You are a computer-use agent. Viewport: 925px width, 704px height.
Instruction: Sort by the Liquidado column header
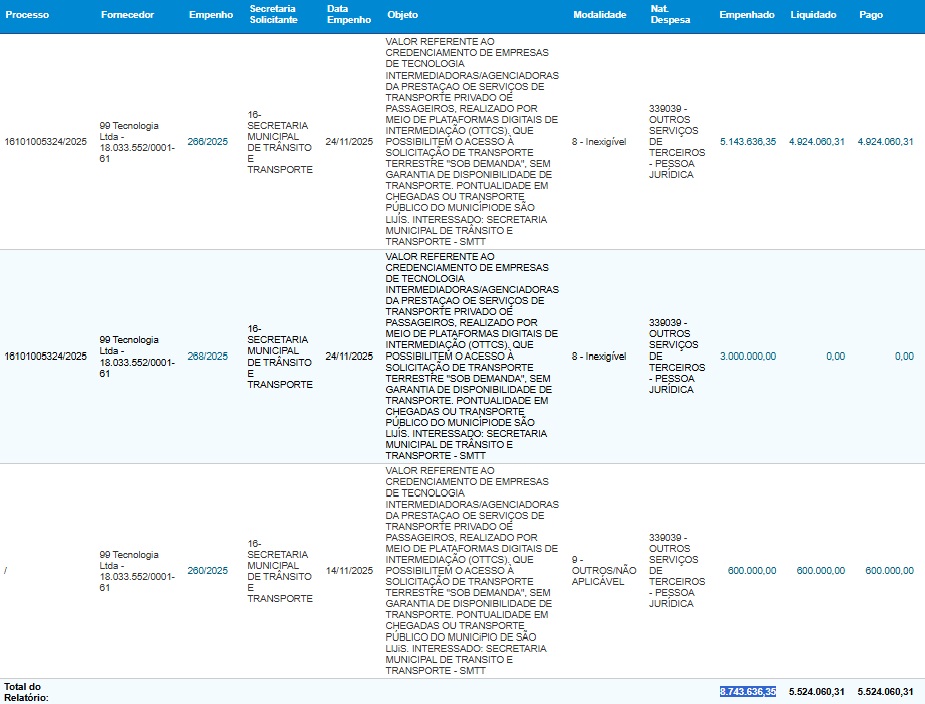pos(813,15)
